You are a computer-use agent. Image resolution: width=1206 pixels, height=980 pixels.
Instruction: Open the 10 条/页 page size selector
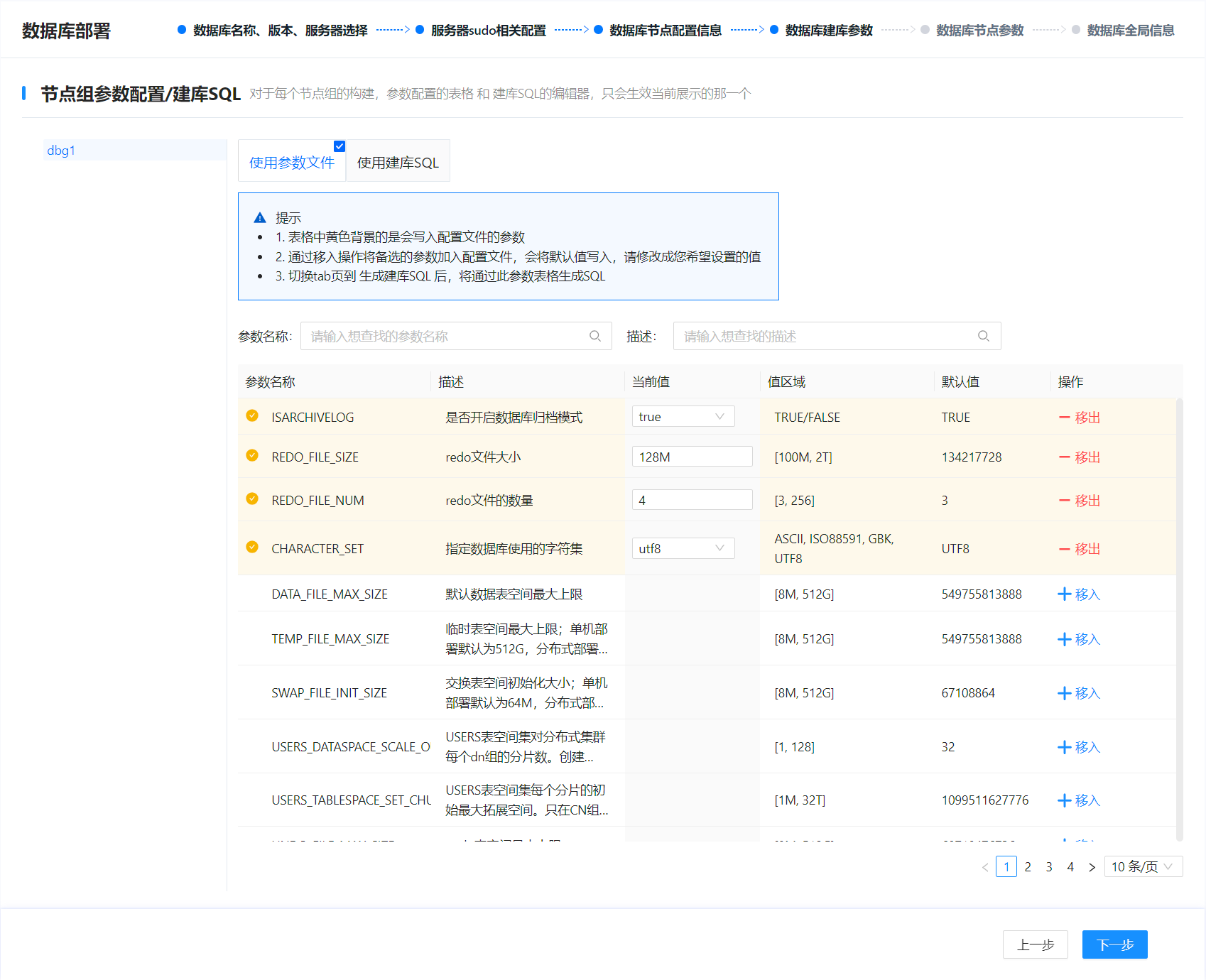tap(1143, 867)
